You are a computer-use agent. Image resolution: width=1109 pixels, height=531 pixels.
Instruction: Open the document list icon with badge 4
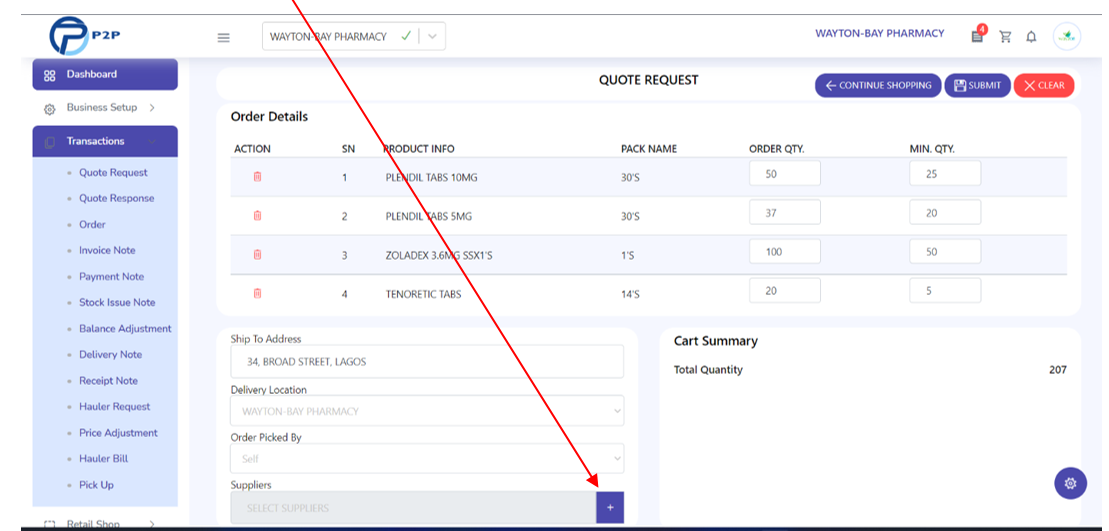coord(977,35)
